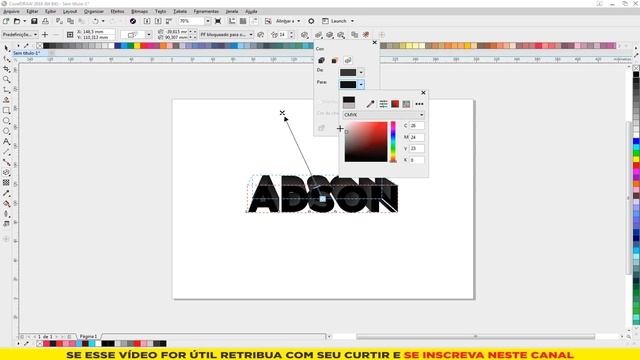Select the Zoom magnifier tool
The height and width of the screenshot is (360, 640).
pyautogui.click(x=7, y=80)
